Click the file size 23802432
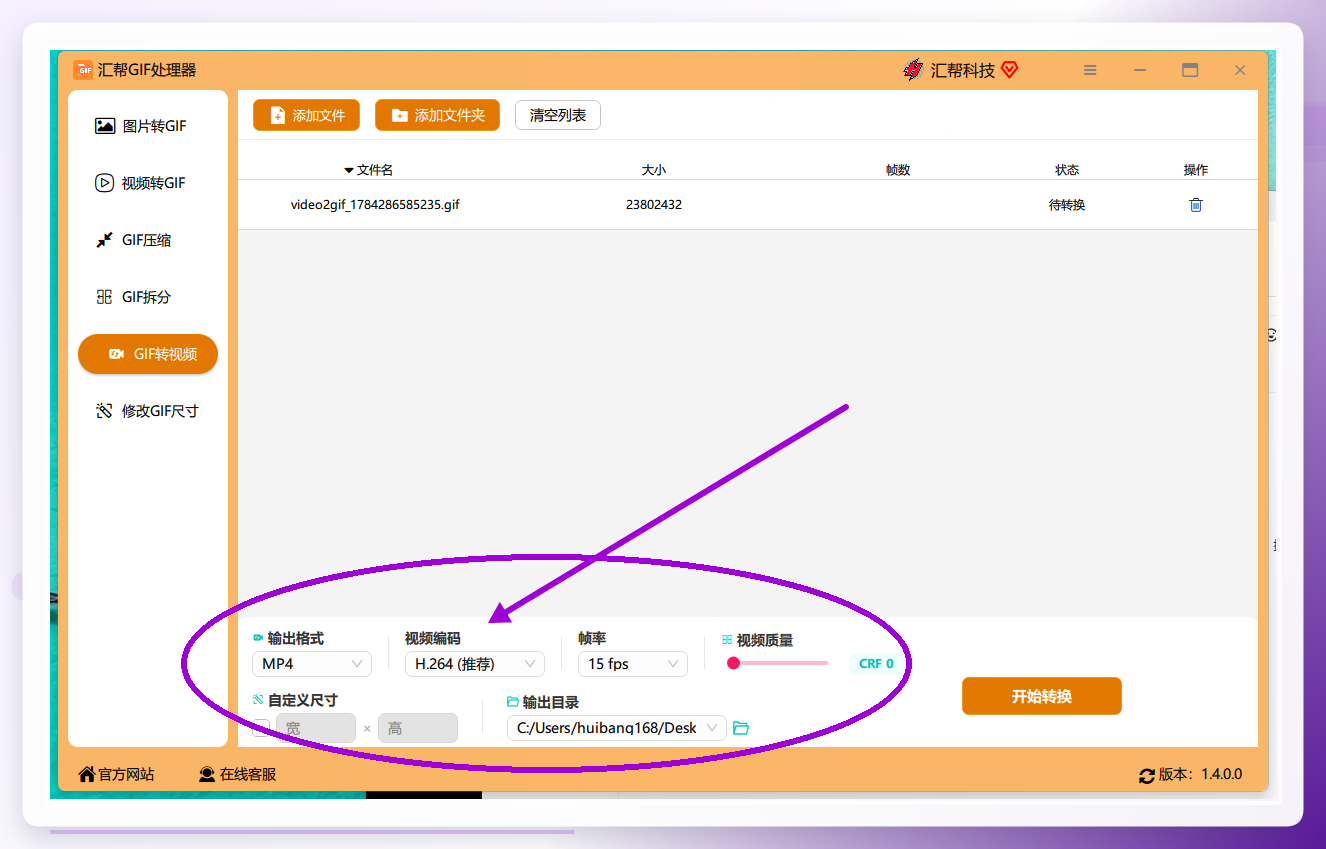 pos(654,205)
